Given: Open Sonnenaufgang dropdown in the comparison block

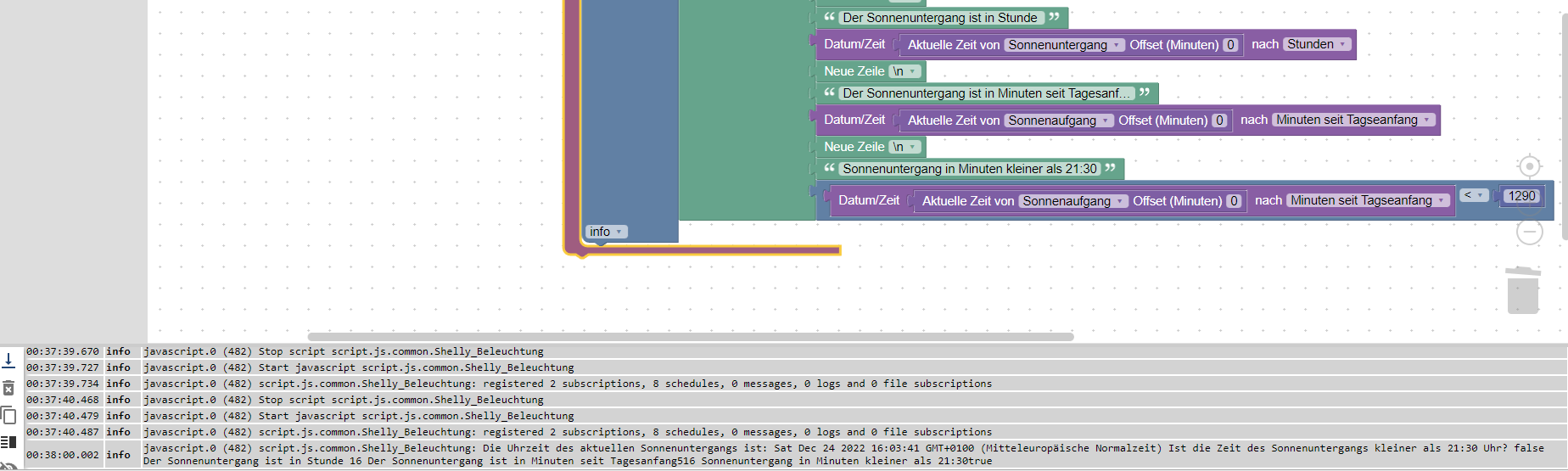Looking at the screenshot, I should pyautogui.click(x=1073, y=201).
